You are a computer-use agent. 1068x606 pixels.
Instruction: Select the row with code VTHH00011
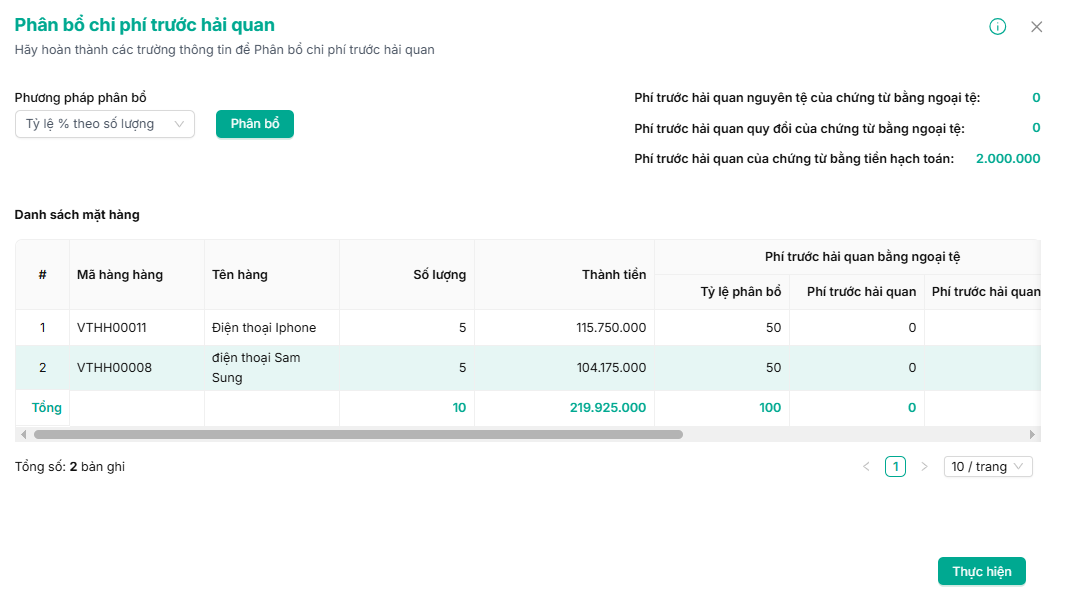click(x=112, y=327)
